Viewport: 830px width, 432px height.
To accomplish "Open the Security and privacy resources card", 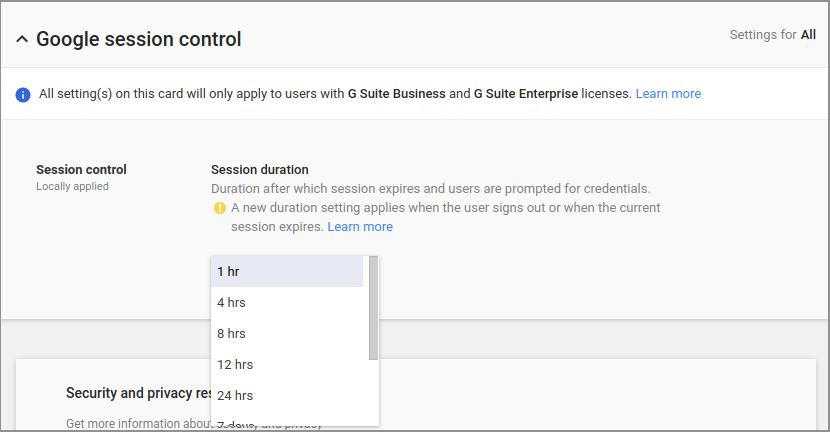I will click(139, 393).
